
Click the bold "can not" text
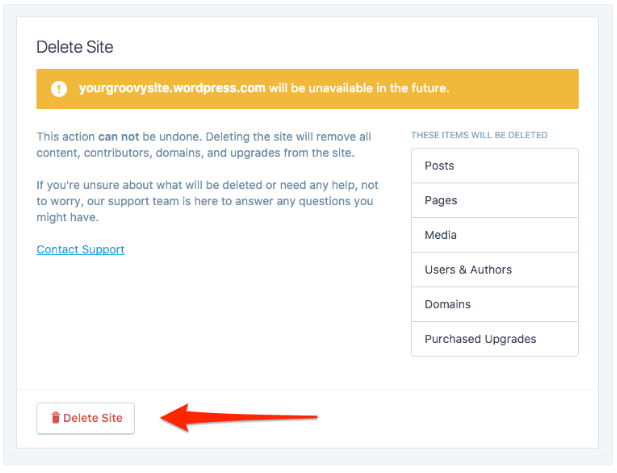point(118,136)
